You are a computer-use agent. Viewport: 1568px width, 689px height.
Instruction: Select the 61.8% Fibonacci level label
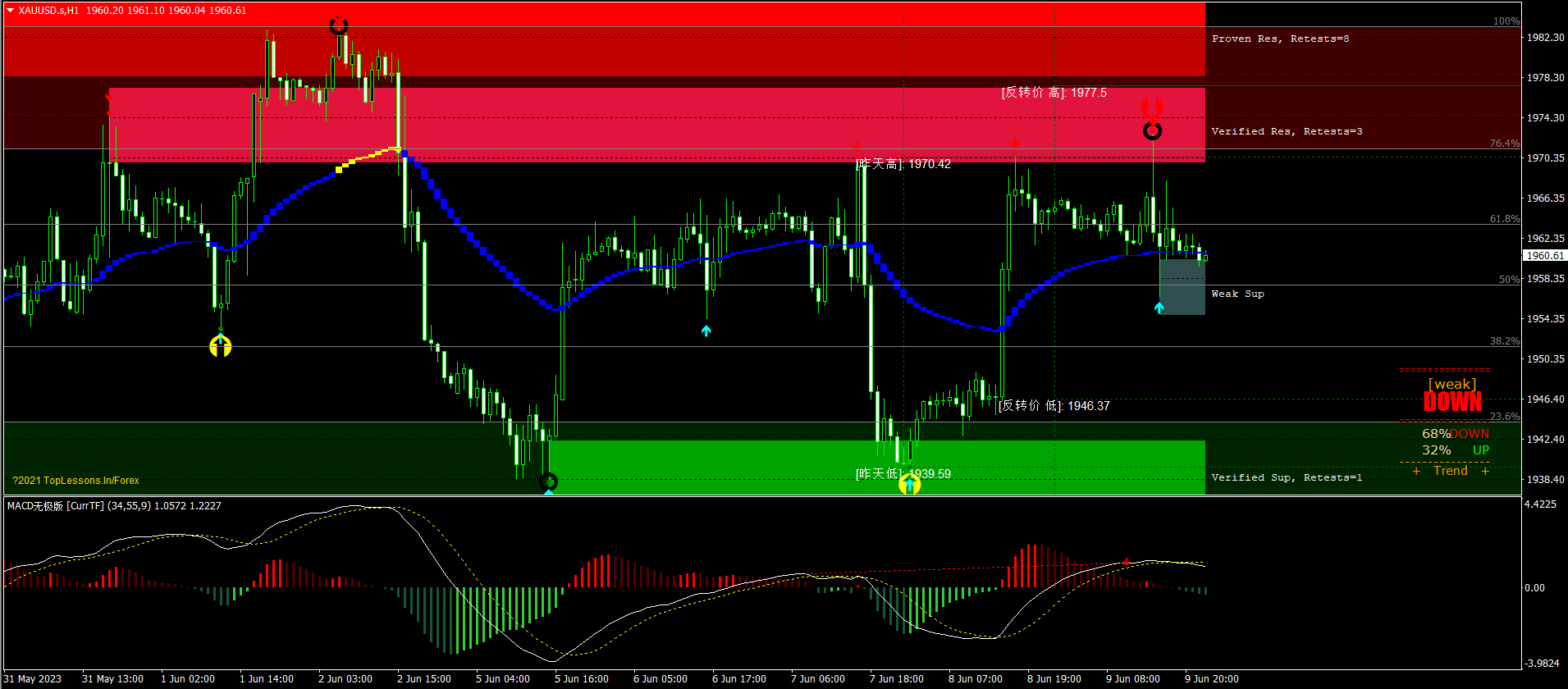tap(1505, 219)
